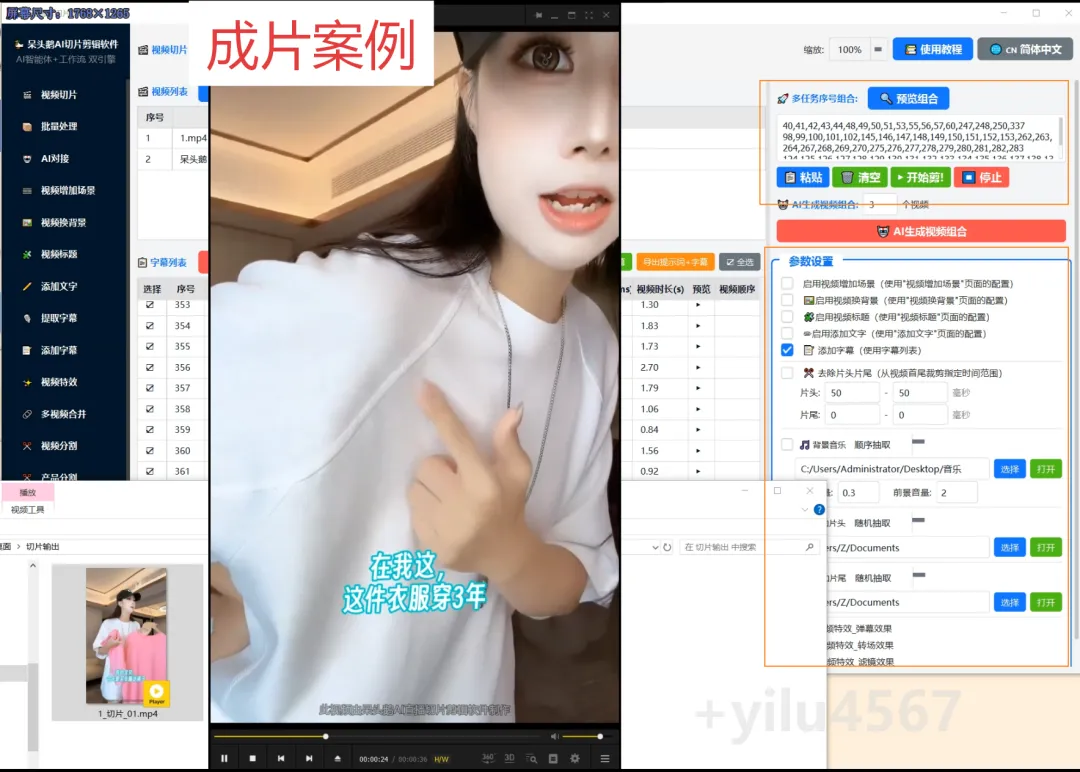
Task: Open the CN 简体中文 language selector
Action: [1025, 50]
